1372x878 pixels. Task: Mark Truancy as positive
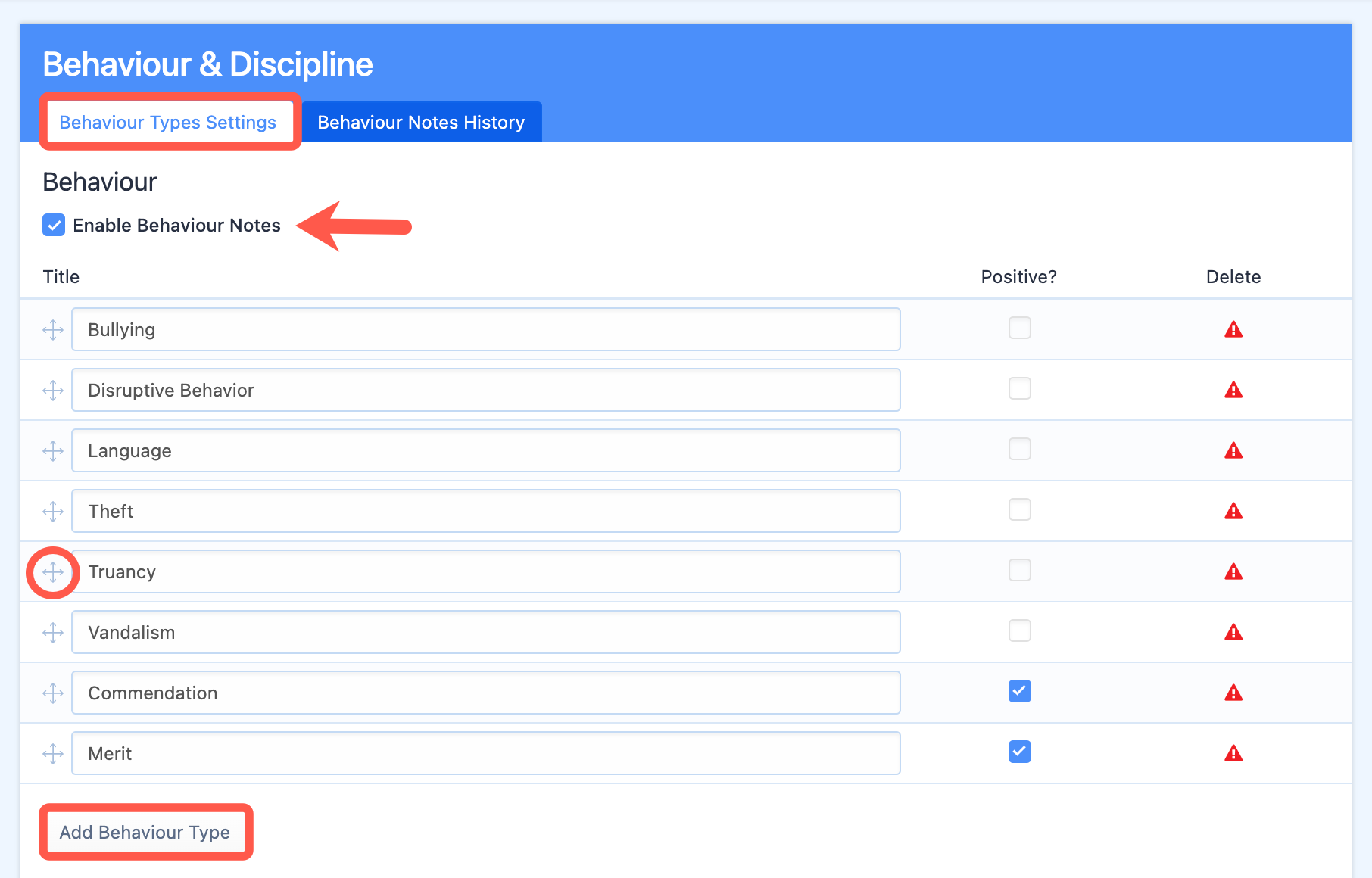pos(1020,570)
